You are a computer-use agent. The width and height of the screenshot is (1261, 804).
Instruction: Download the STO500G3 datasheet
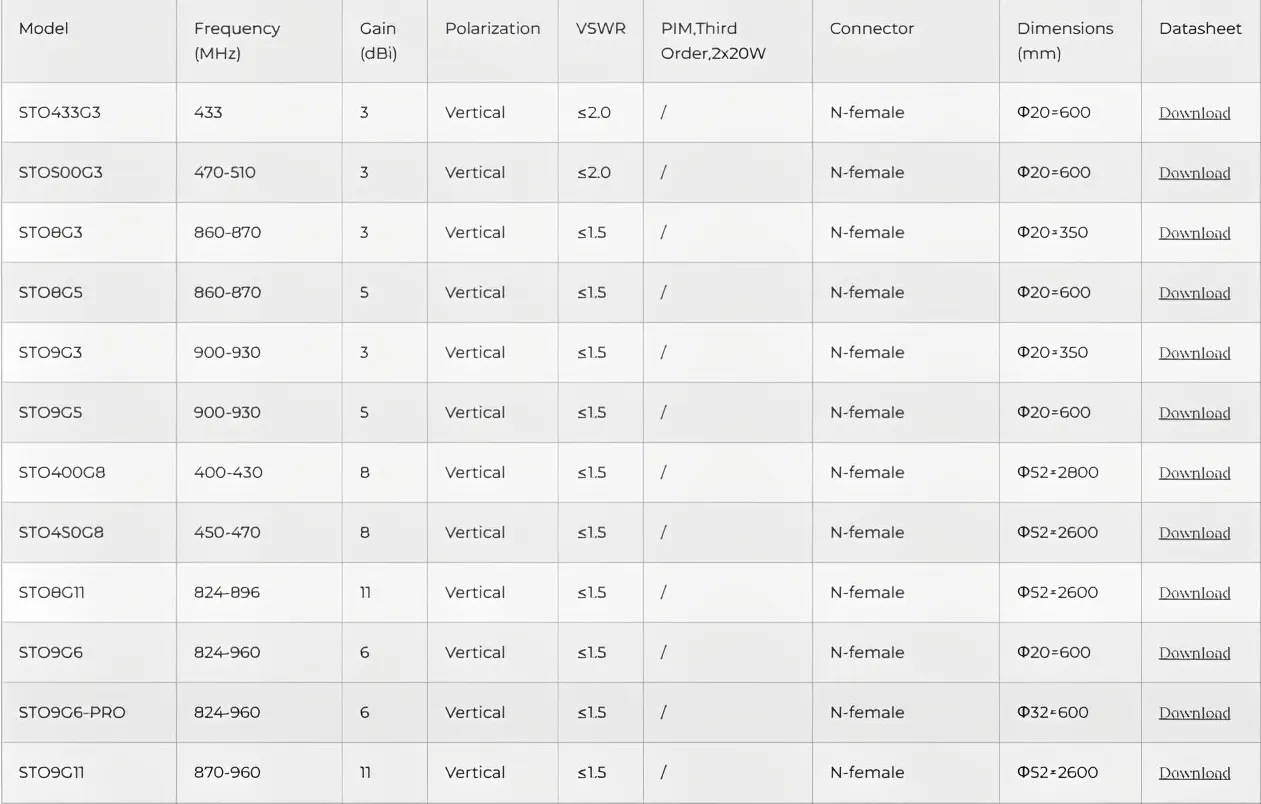tap(1194, 173)
